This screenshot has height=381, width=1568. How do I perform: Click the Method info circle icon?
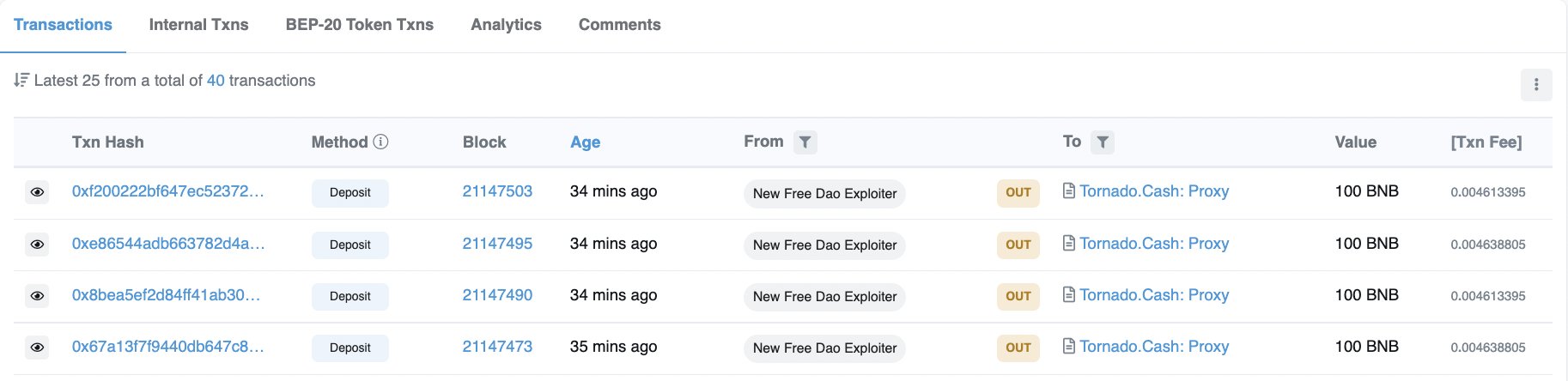(381, 142)
